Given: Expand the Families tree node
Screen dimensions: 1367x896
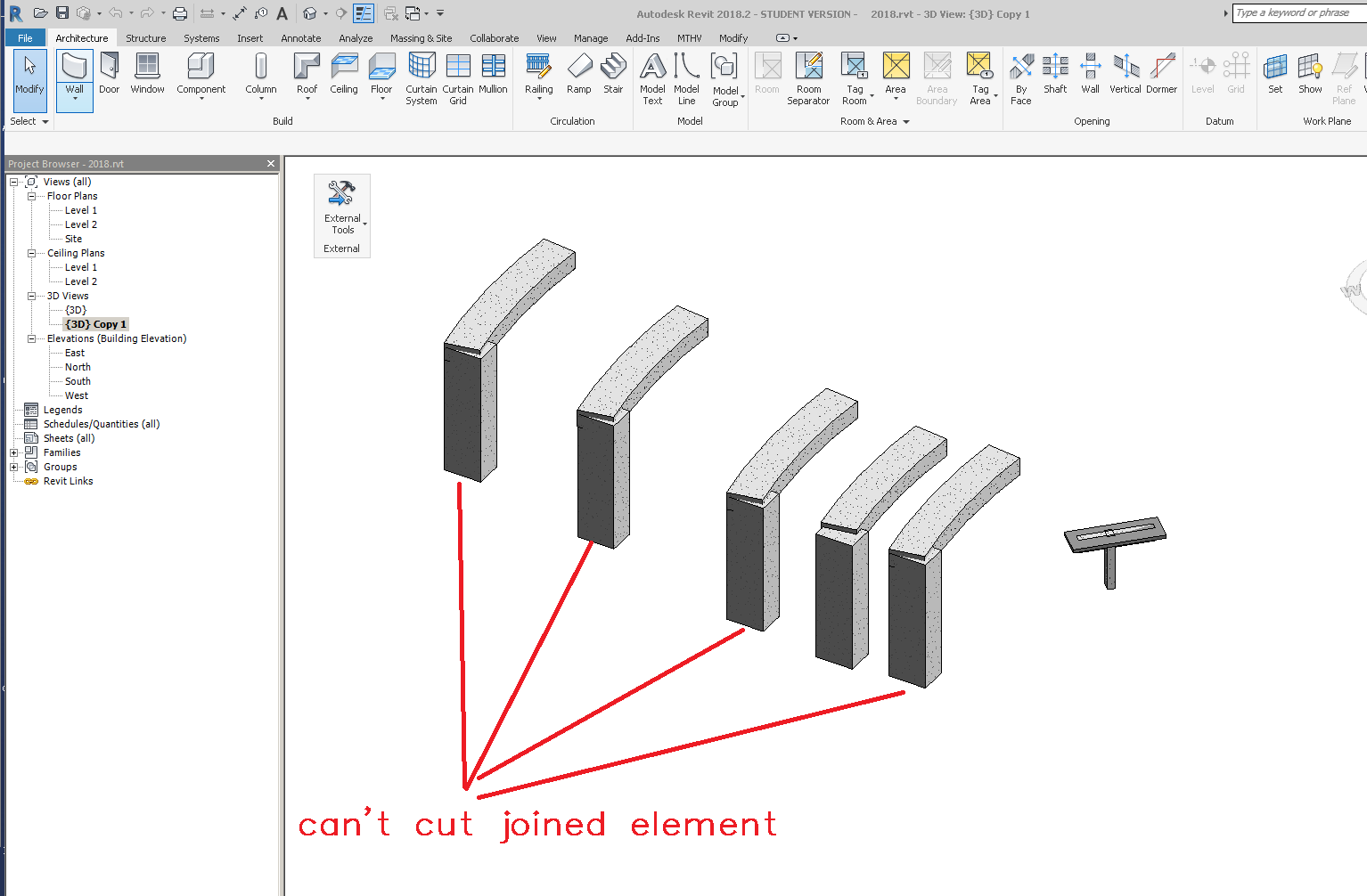Looking at the screenshot, I should 13,452.
